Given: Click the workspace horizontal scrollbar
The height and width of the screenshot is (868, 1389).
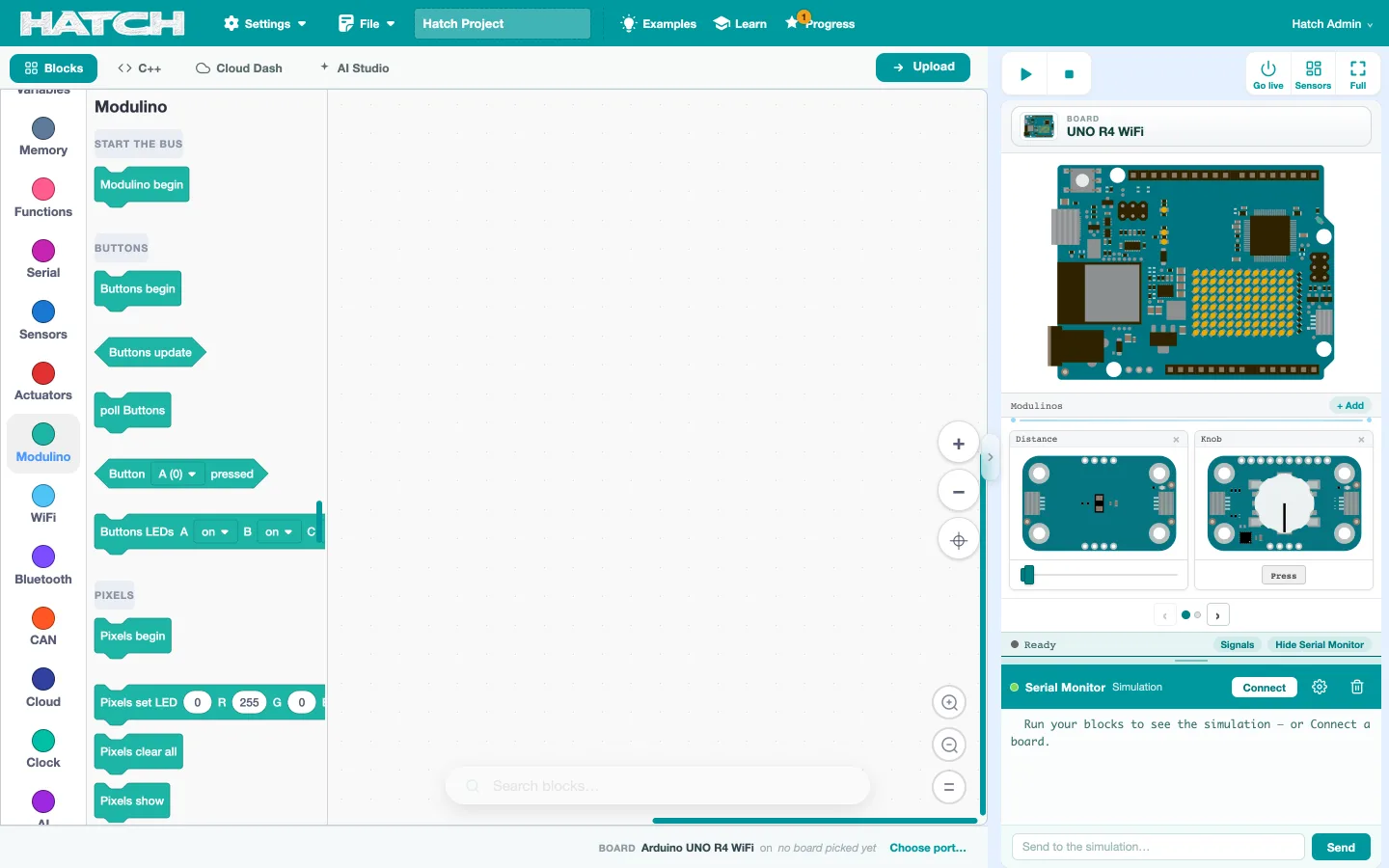Looking at the screenshot, I should (815, 821).
